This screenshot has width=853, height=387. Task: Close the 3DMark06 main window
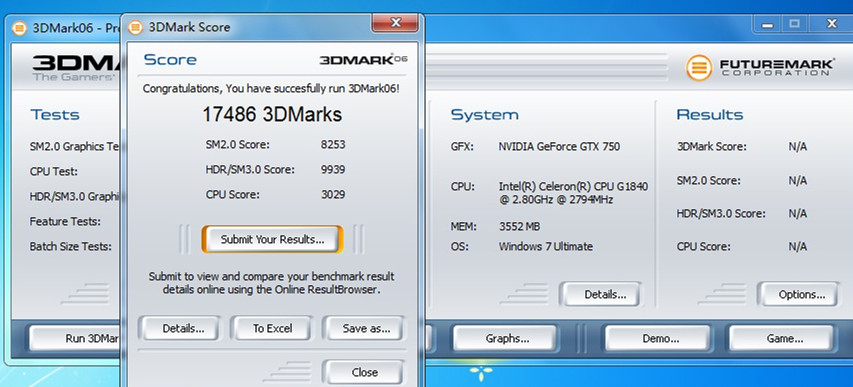tap(831, 24)
